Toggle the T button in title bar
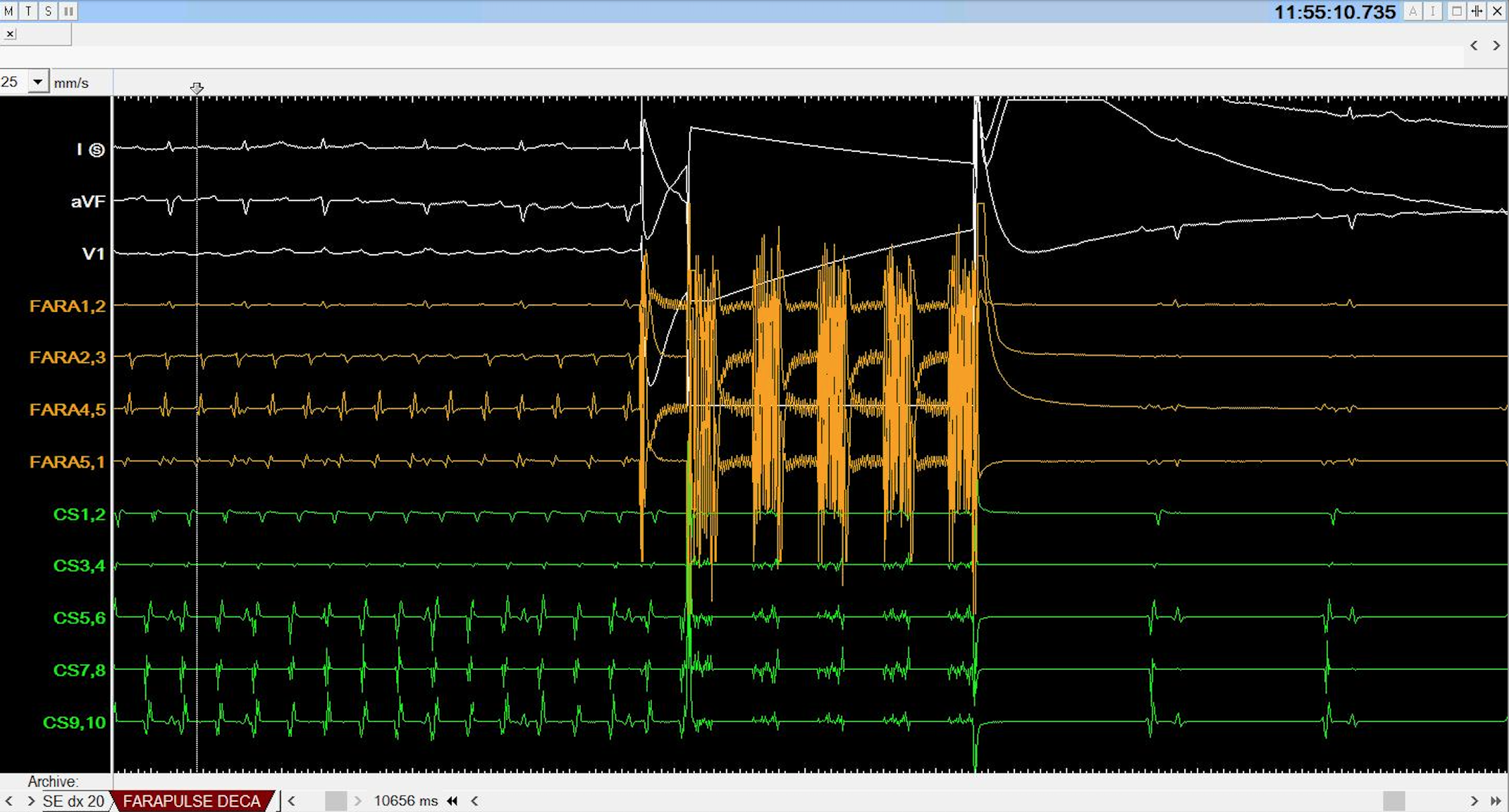 click(x=29, y=11)
